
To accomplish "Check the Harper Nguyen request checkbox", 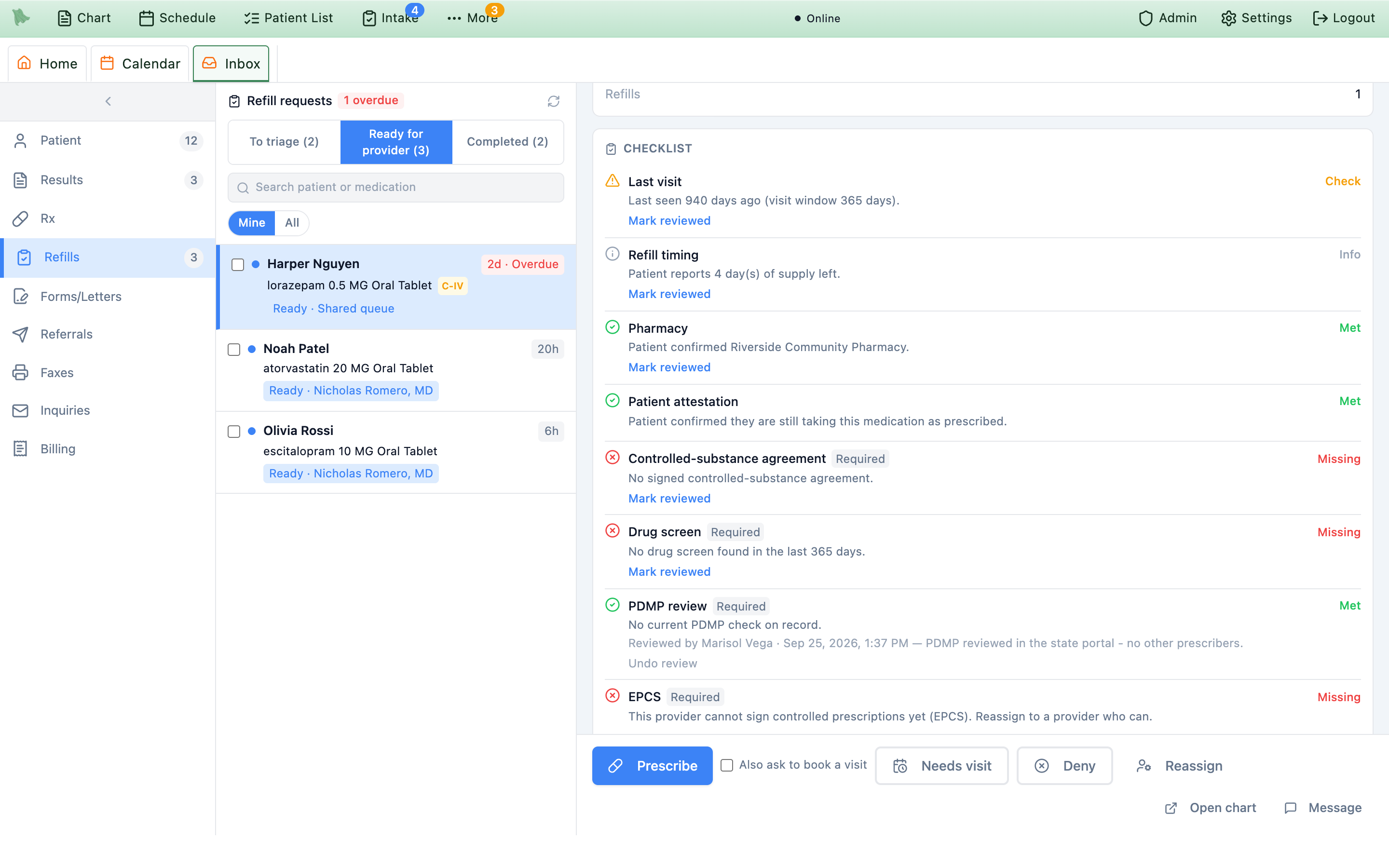I will click(x=238, y=265).
